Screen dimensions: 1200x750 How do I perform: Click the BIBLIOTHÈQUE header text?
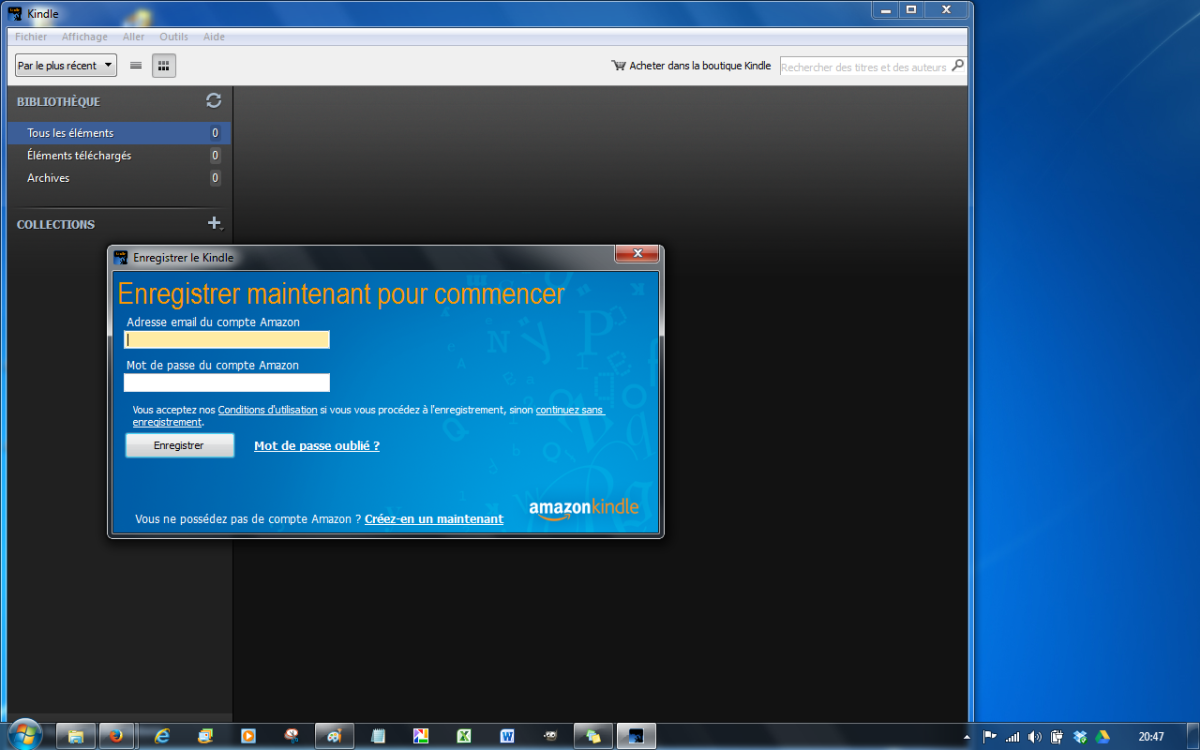tap(58, 102)
